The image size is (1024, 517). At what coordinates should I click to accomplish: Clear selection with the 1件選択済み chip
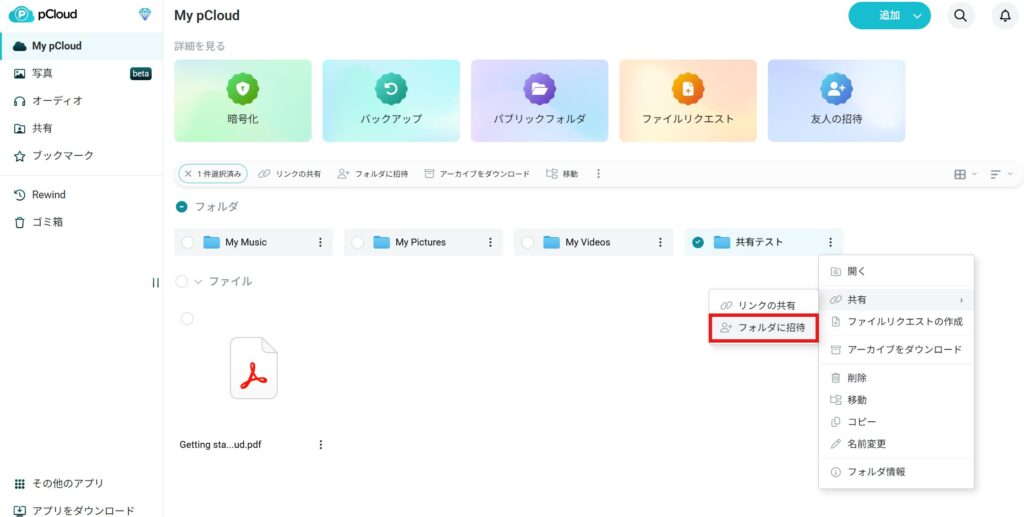(x=188, y=174)
